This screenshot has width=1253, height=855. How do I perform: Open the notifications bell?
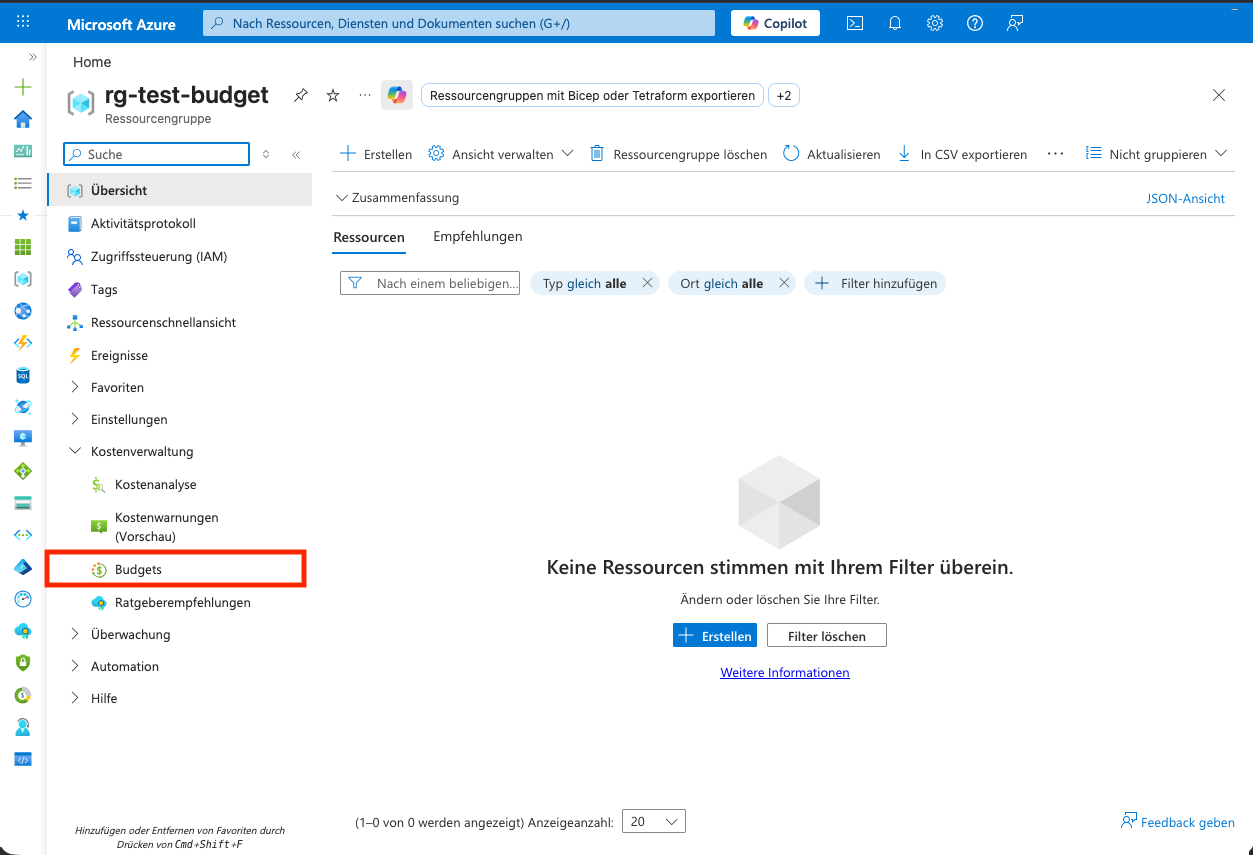coord(895,23)
